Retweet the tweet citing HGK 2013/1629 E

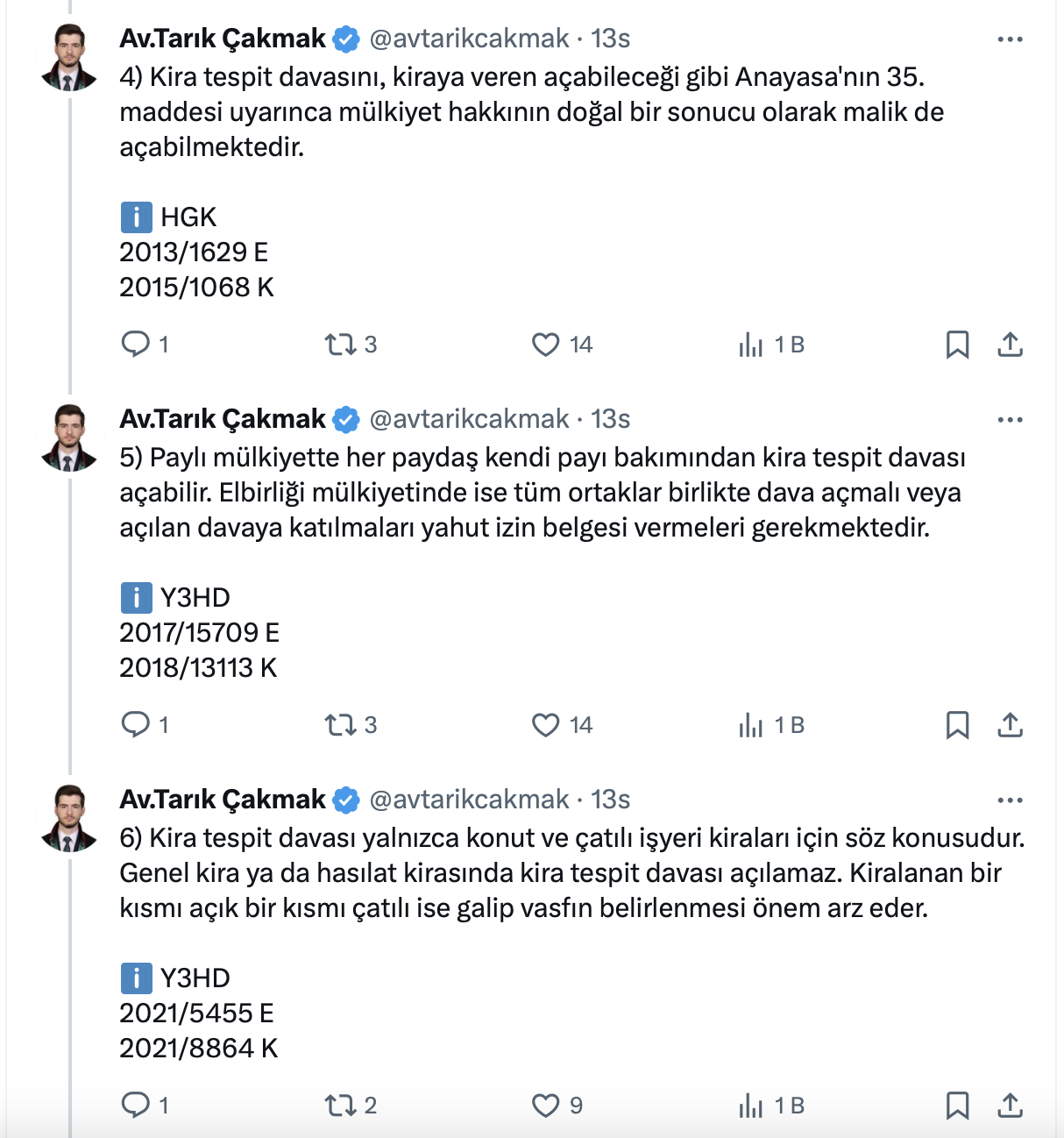[x=340, y=344]
